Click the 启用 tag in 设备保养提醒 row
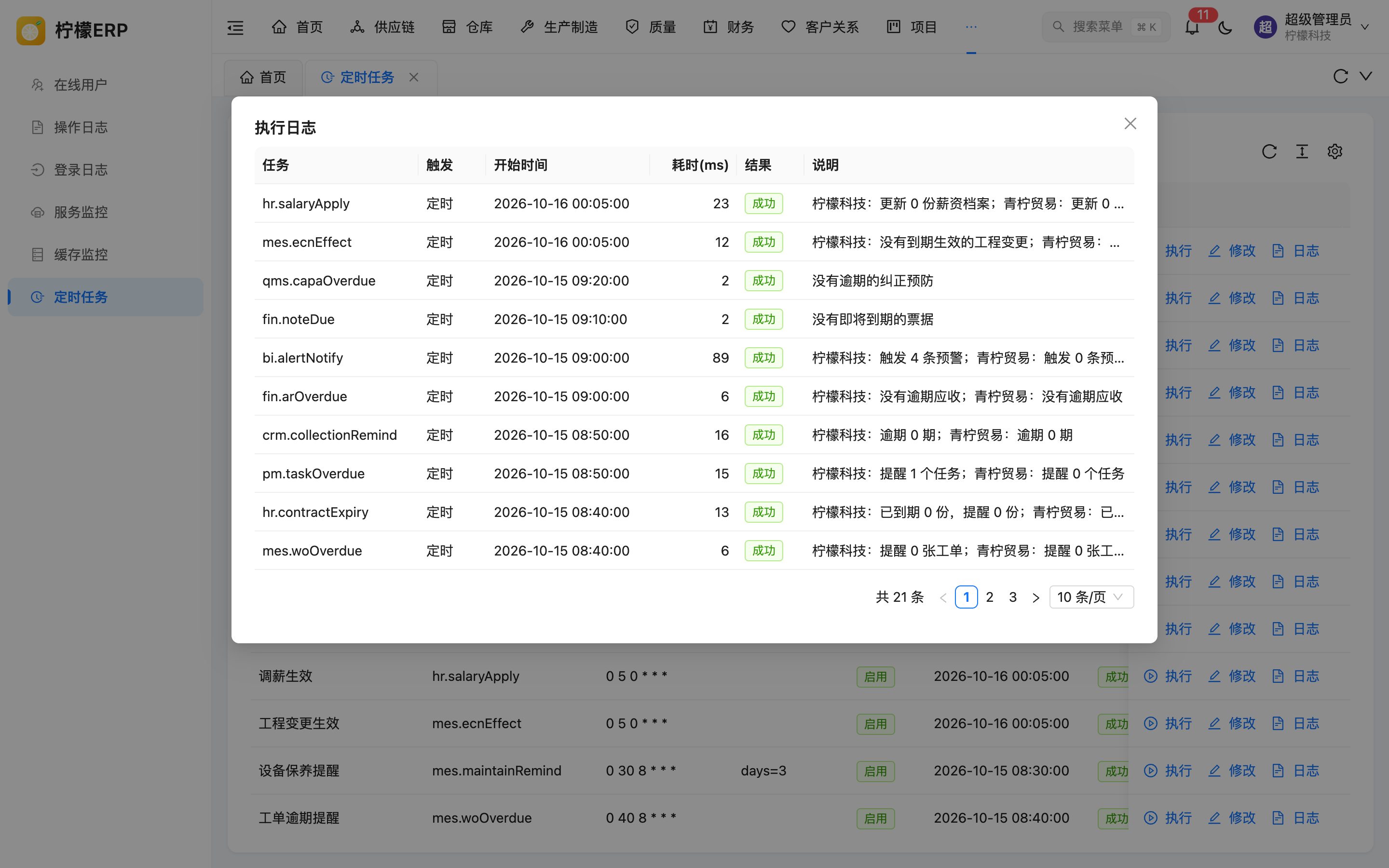 tap(875, 771)
